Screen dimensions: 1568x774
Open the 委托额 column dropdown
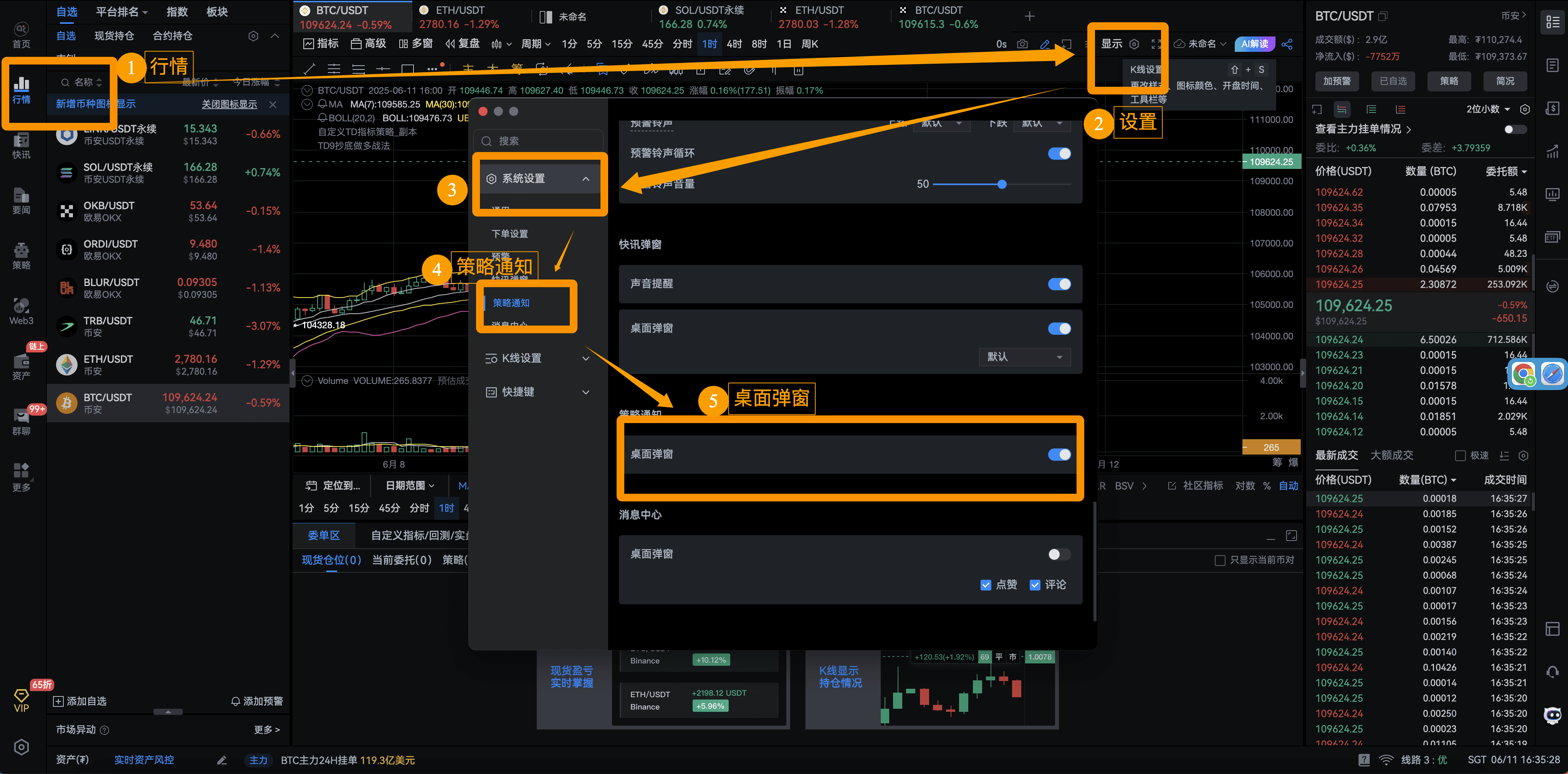tap(1506, 172)
